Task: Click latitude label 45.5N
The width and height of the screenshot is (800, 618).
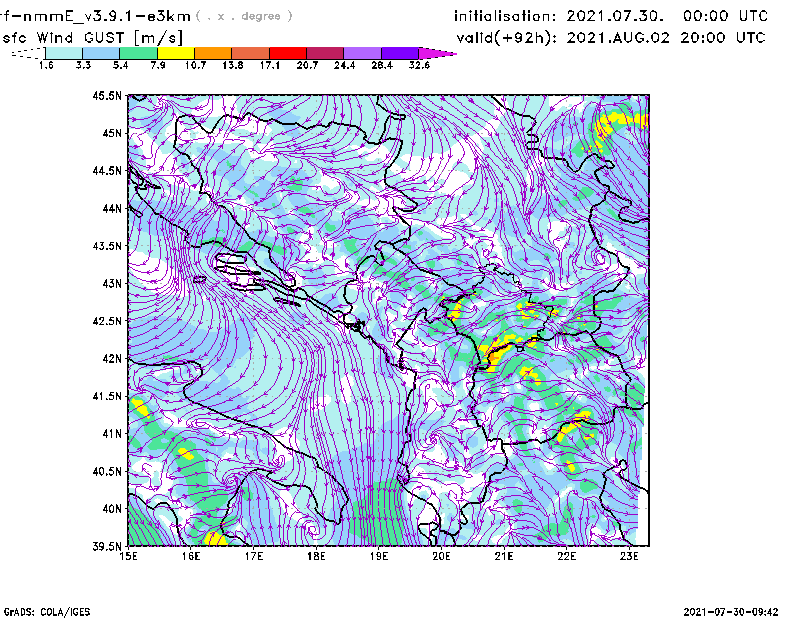Action: (107, 95)
